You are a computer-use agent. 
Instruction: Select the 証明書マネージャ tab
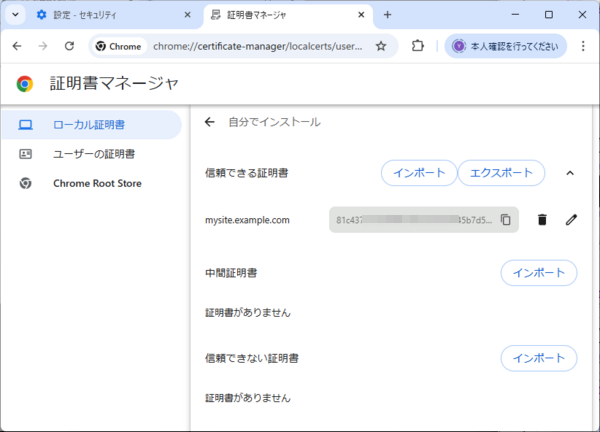point(288,15)
